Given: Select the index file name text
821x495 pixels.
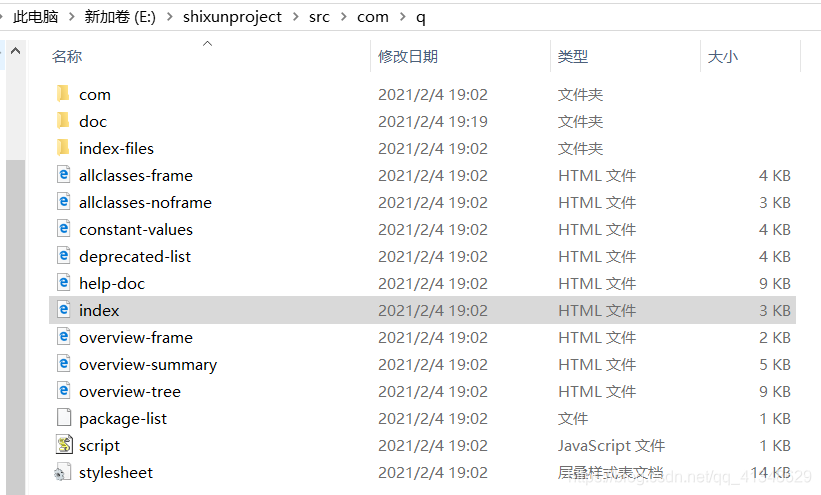Looking at the screenshot, I should click(x=99, y=311).
